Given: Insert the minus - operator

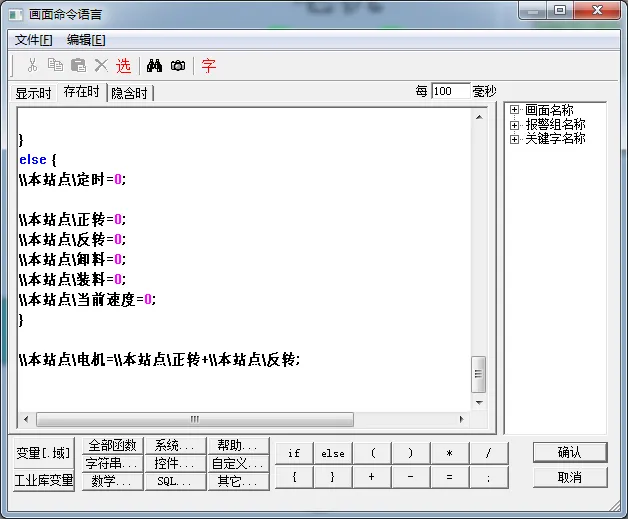Looking at the screenshot, I should click(x=411, y=477).
